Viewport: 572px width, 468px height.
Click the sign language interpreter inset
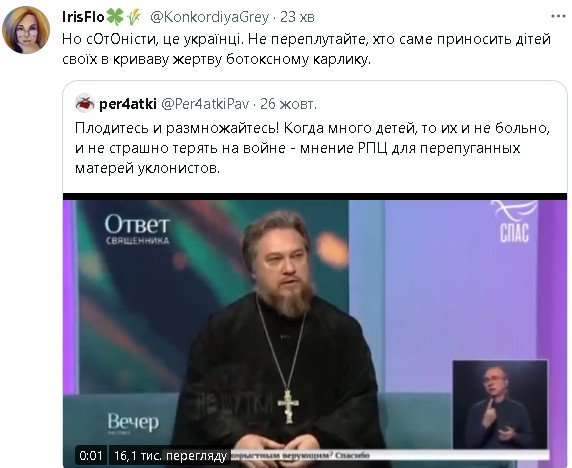[500, 405]
